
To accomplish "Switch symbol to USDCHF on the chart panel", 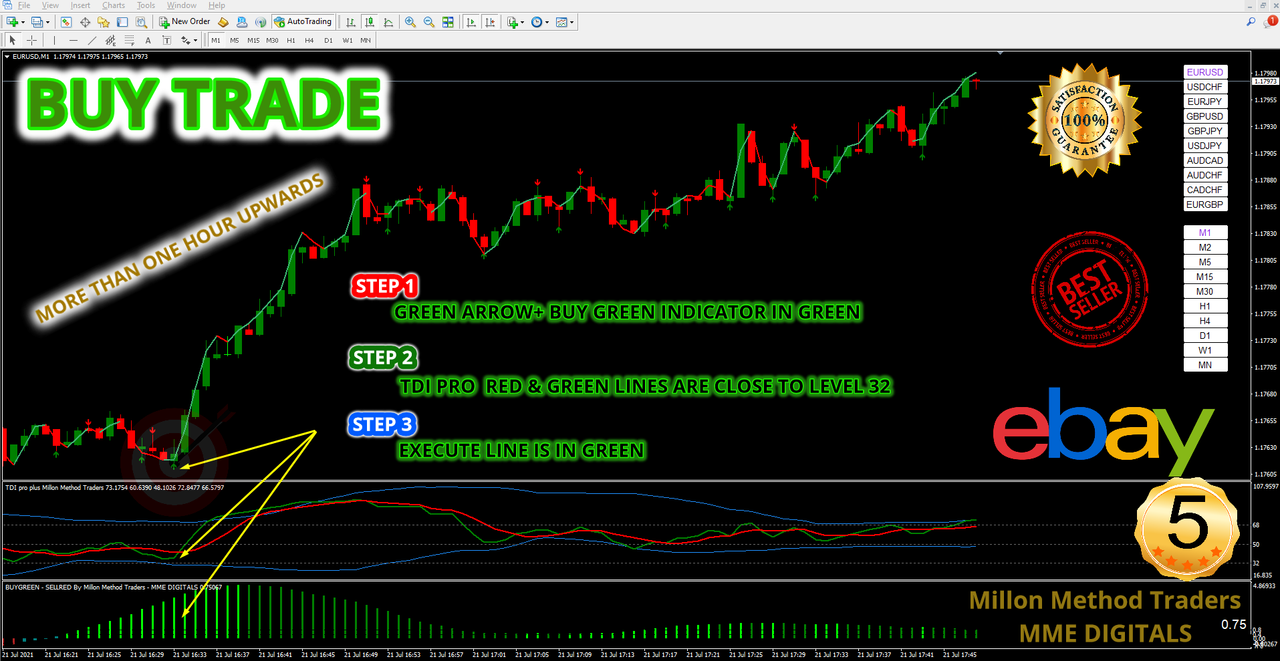I will 1204,87.
